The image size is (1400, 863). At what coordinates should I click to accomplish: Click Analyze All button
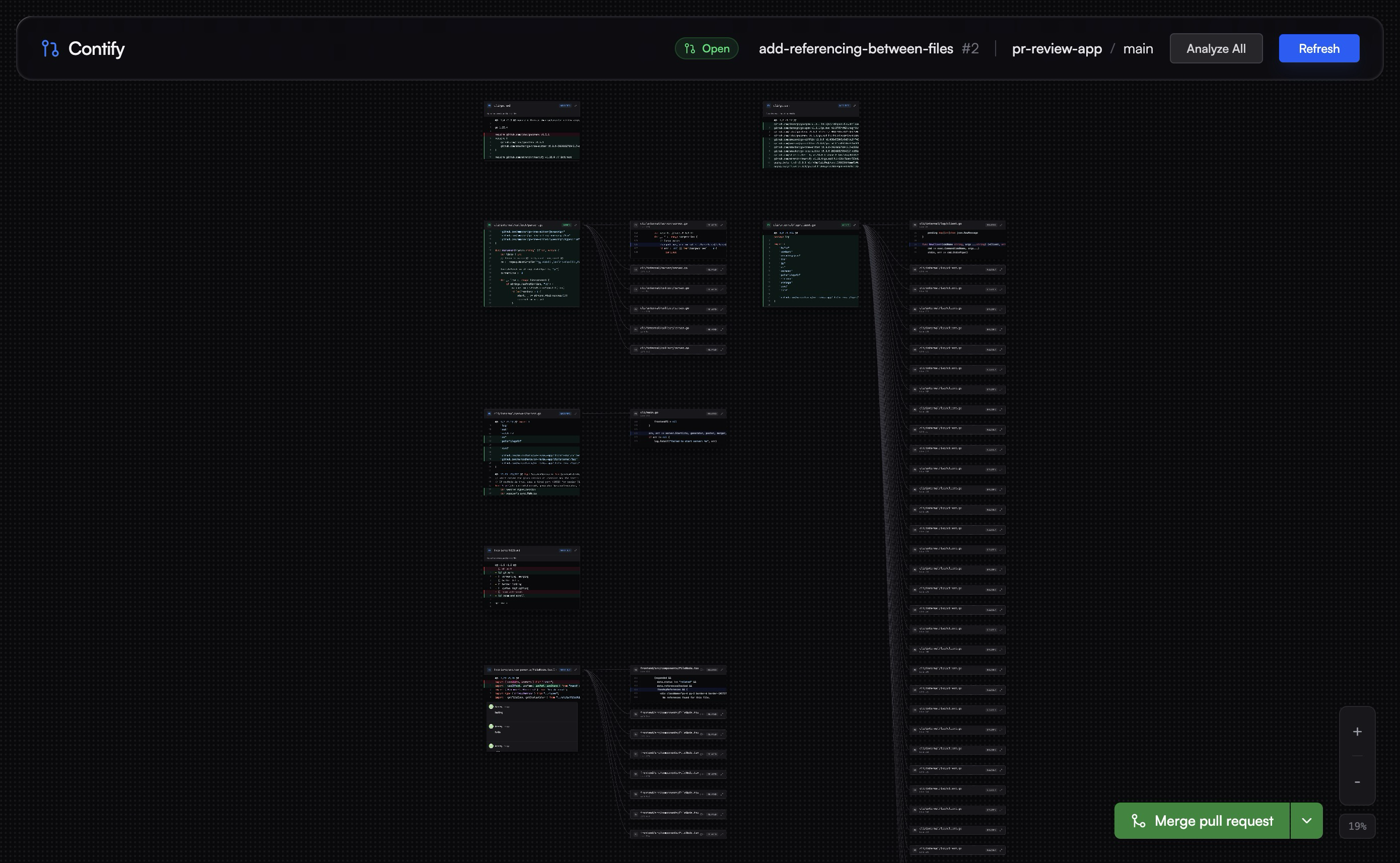[1216, 48]
